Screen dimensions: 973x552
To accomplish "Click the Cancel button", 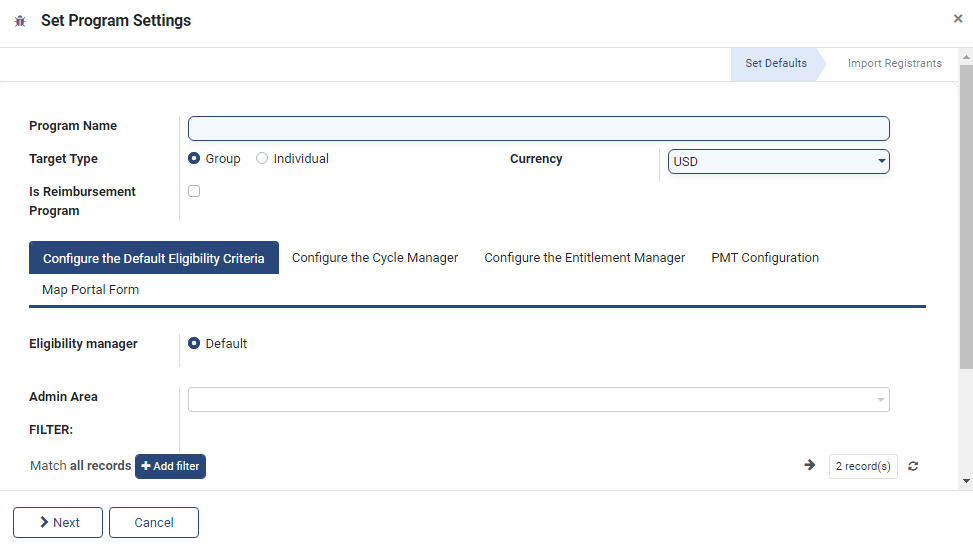I will pyautogui.click(x=154, y=523).
